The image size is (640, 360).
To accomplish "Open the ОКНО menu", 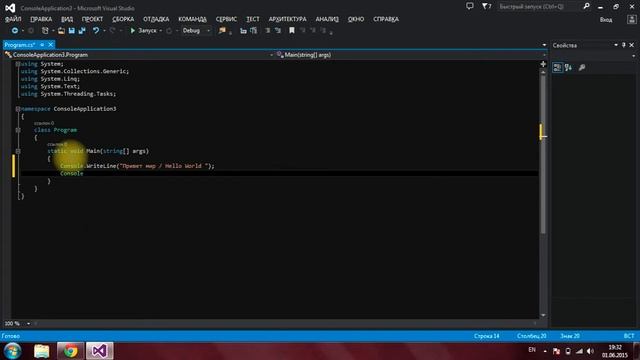I will point(356,19).
